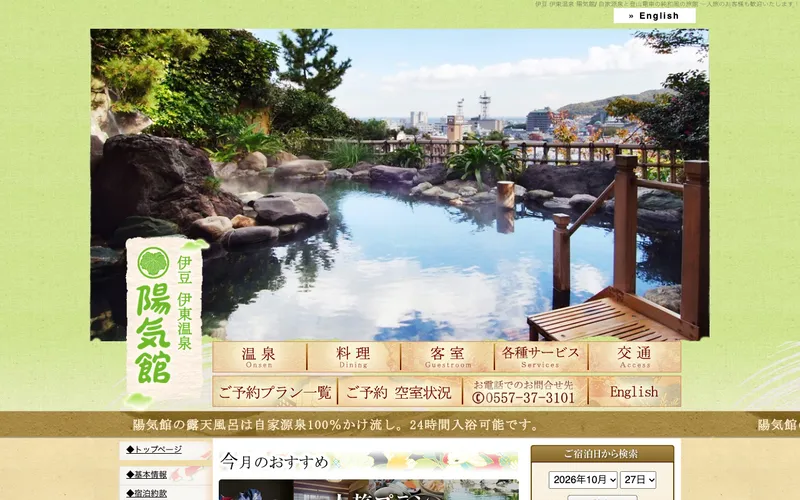
Task: Click the ご宿泊日から検索 search header
Action: click(602, 454)
